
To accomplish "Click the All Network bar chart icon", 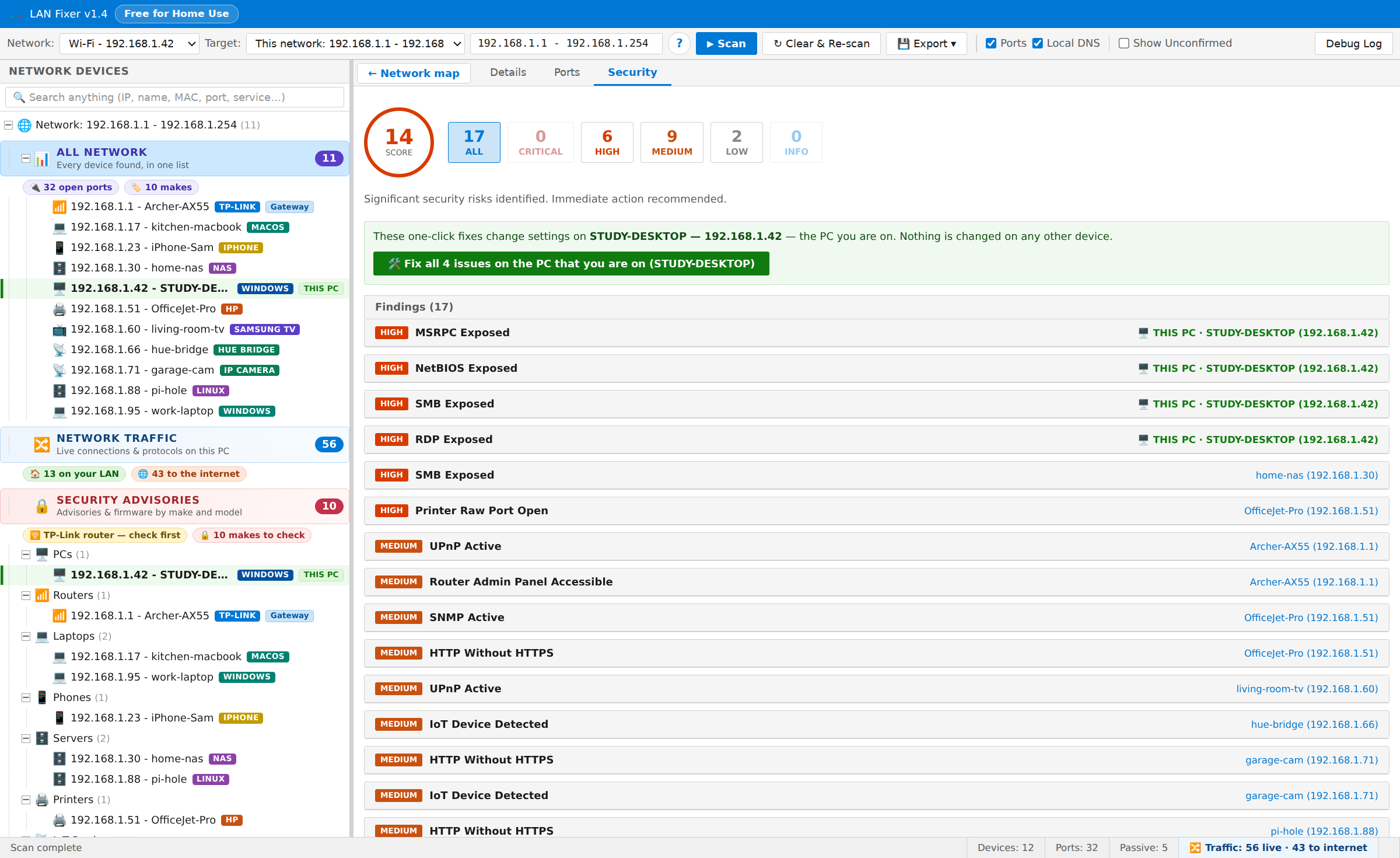I will click(x=42, y=158).
